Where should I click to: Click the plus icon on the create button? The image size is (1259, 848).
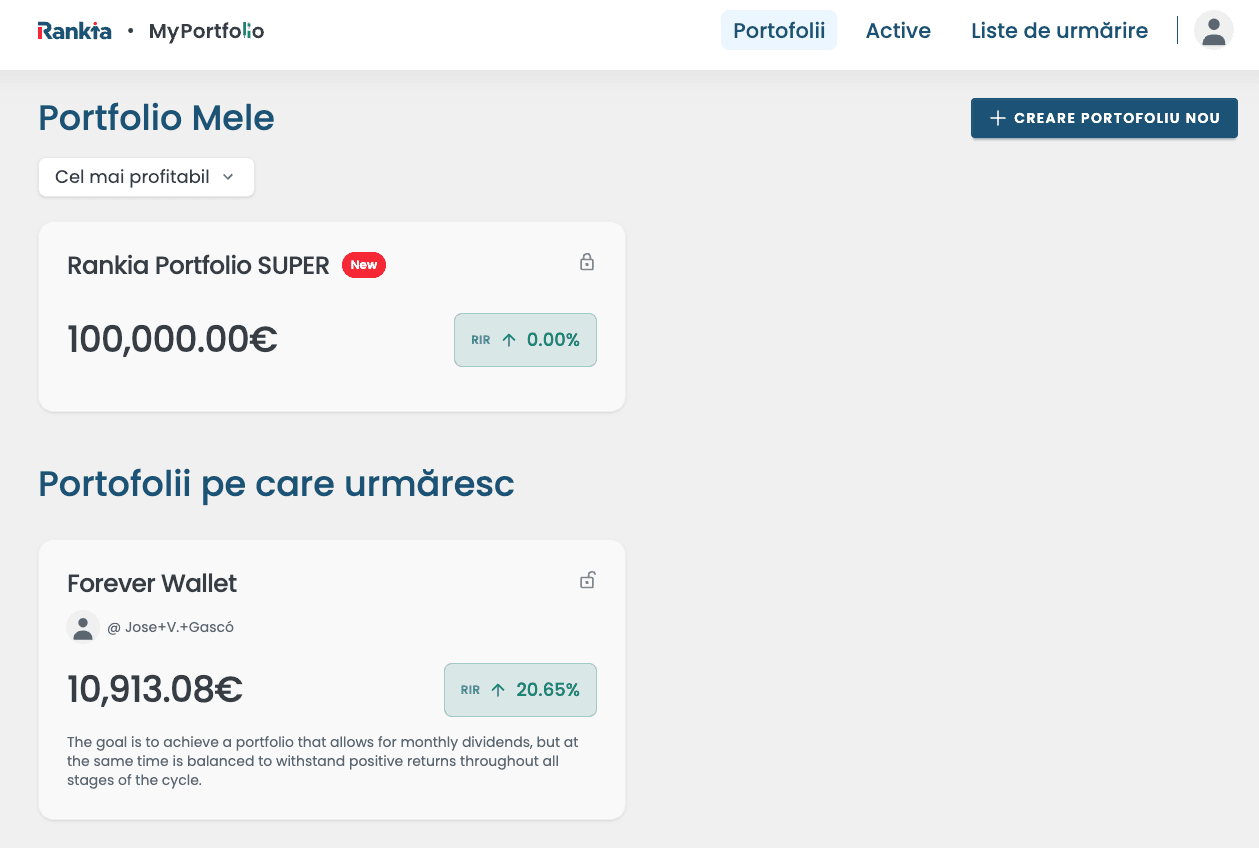(x=997, y=118)
